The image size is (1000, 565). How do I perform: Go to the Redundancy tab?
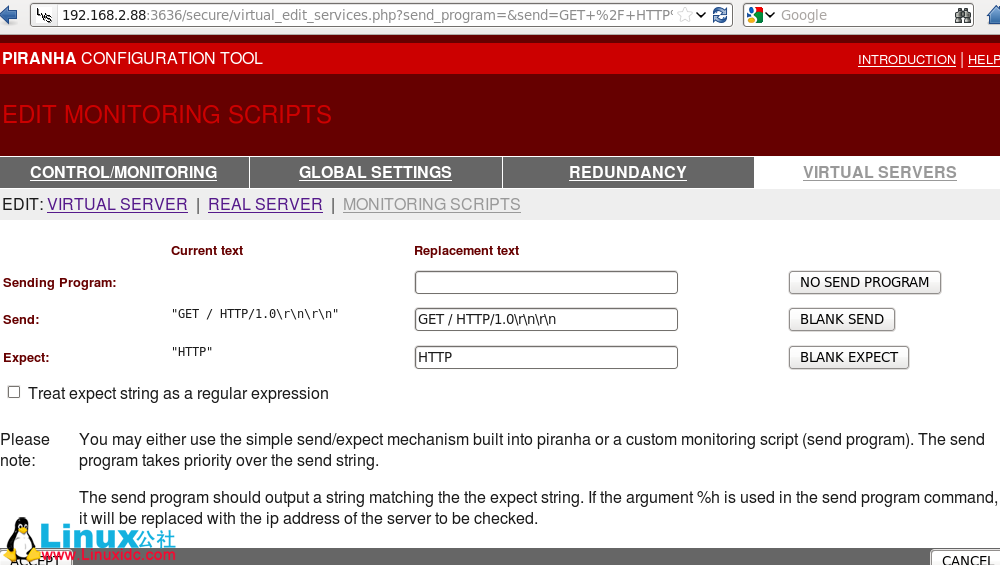[x=628, y=172]
